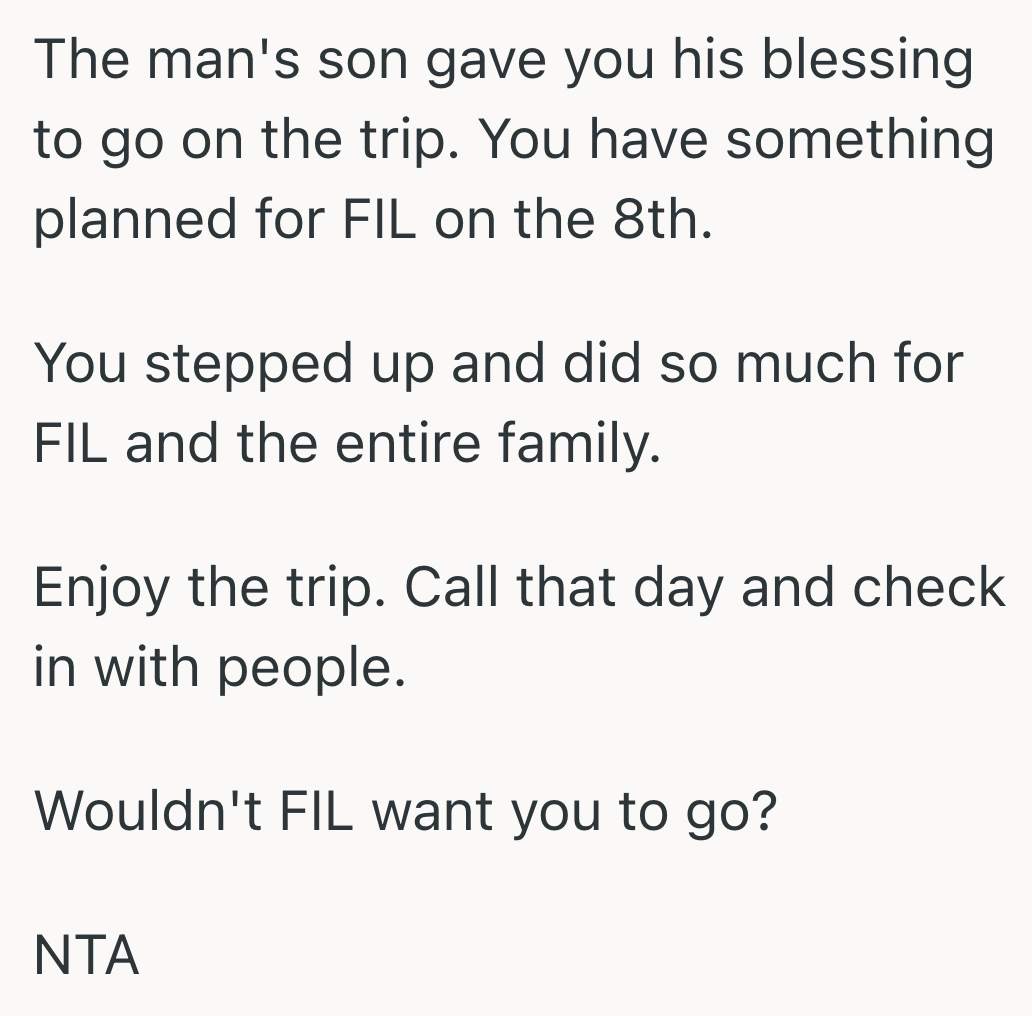Click the "NTA" verdict text

[86, 957]
